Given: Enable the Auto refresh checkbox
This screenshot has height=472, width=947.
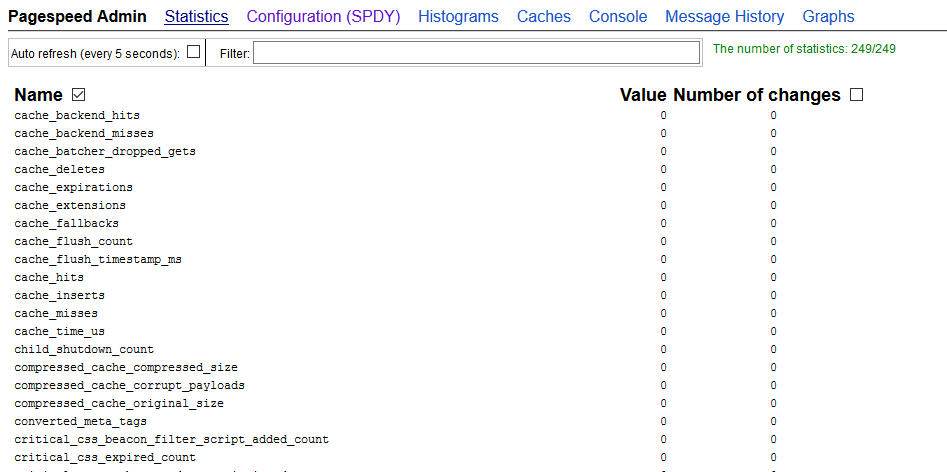Looking at the screenshot, I should [194, 52].
